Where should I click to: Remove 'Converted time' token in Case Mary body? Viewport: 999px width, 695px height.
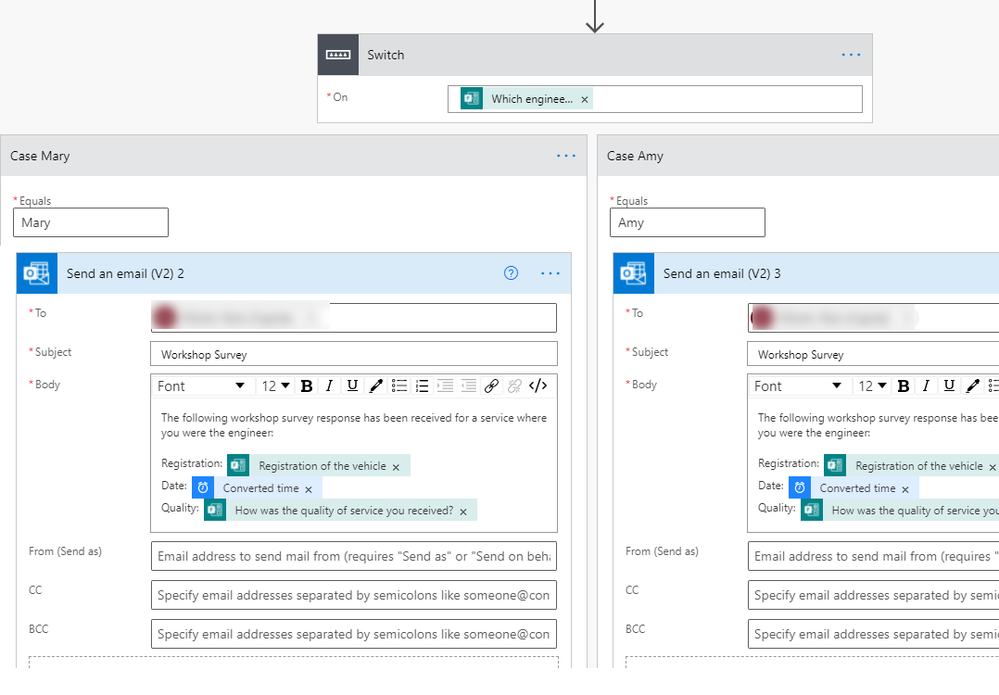[x=308, y=489]
